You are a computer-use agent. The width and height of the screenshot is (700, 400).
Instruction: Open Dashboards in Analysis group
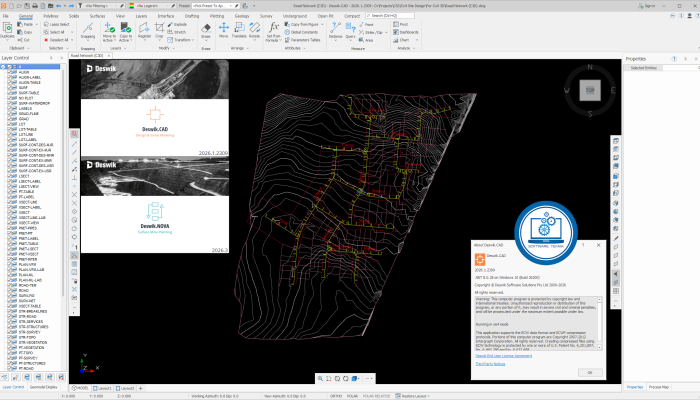[406, 32]
